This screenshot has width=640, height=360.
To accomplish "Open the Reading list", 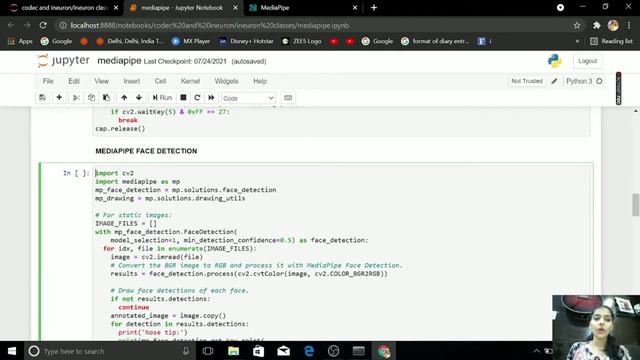I will pos(611,41).
